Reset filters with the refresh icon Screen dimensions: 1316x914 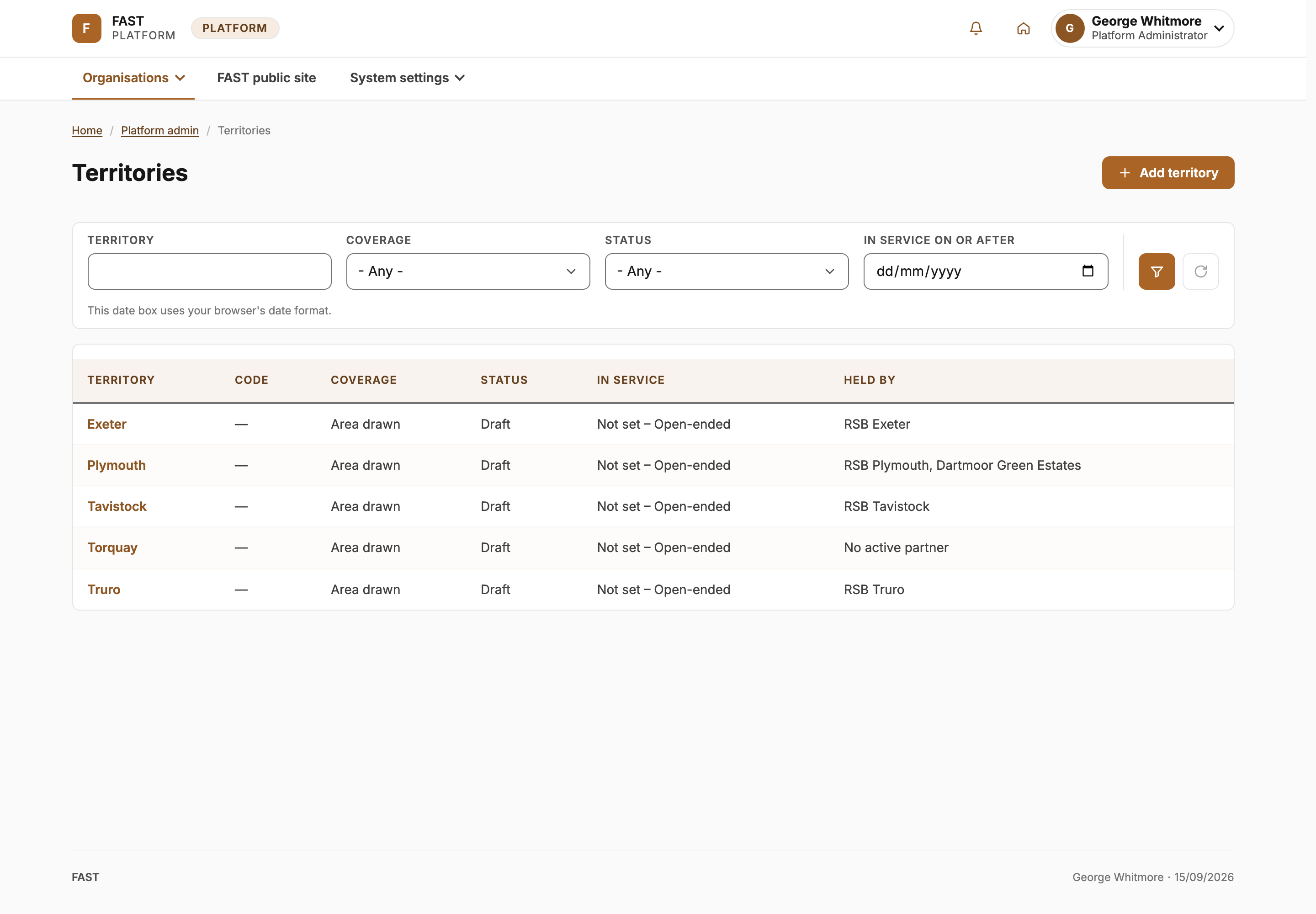pyautogui.click(x=1200, y=271)
